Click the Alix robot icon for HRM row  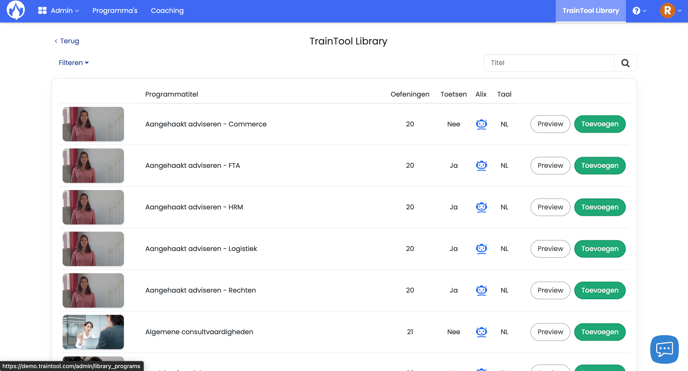point(481,207)
